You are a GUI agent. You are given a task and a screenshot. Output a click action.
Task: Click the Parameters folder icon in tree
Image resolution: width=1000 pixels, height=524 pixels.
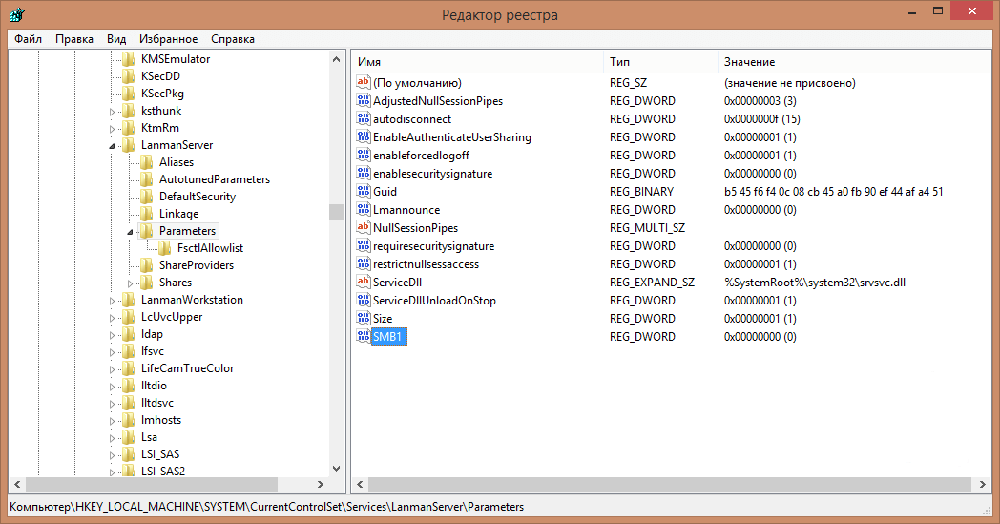pos(146,231)
